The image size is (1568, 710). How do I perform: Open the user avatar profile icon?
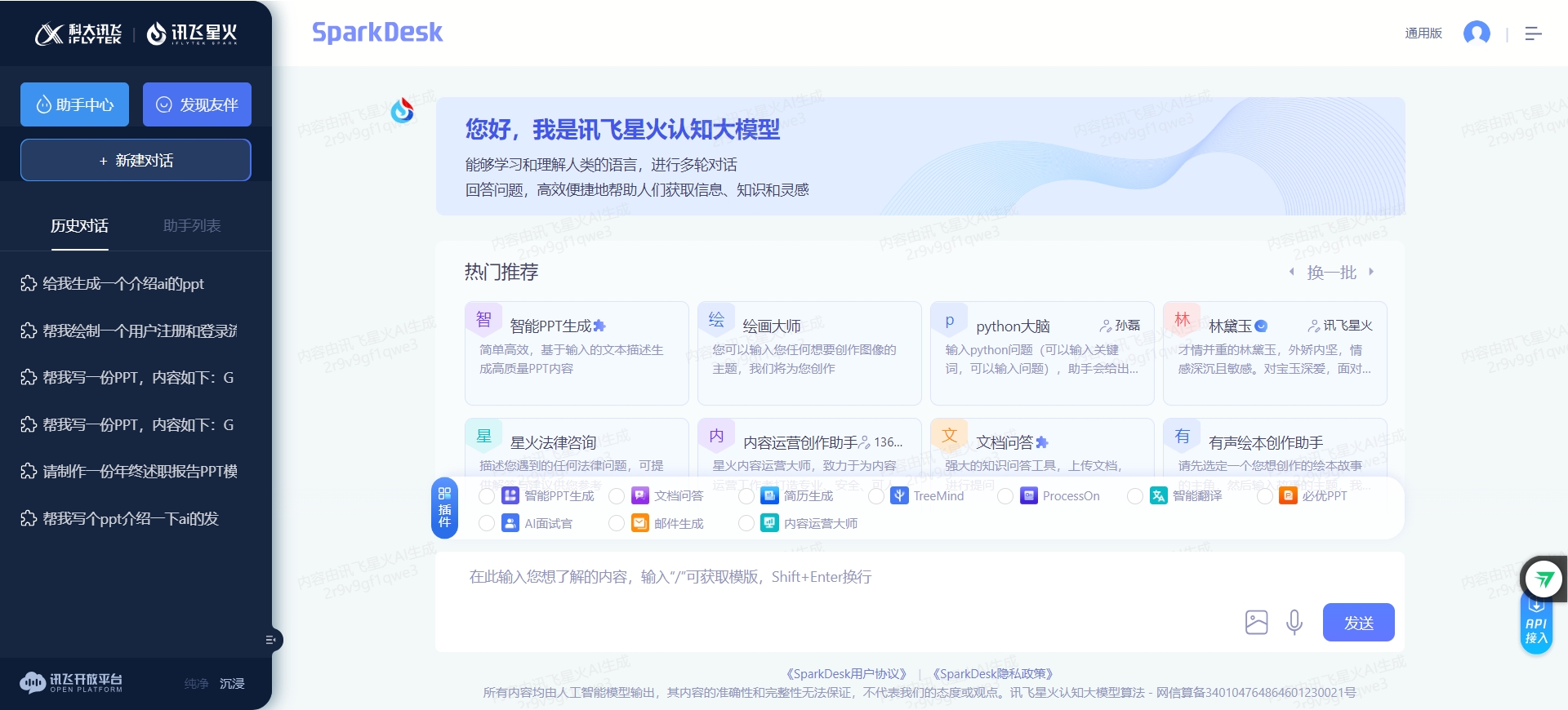1477,33
